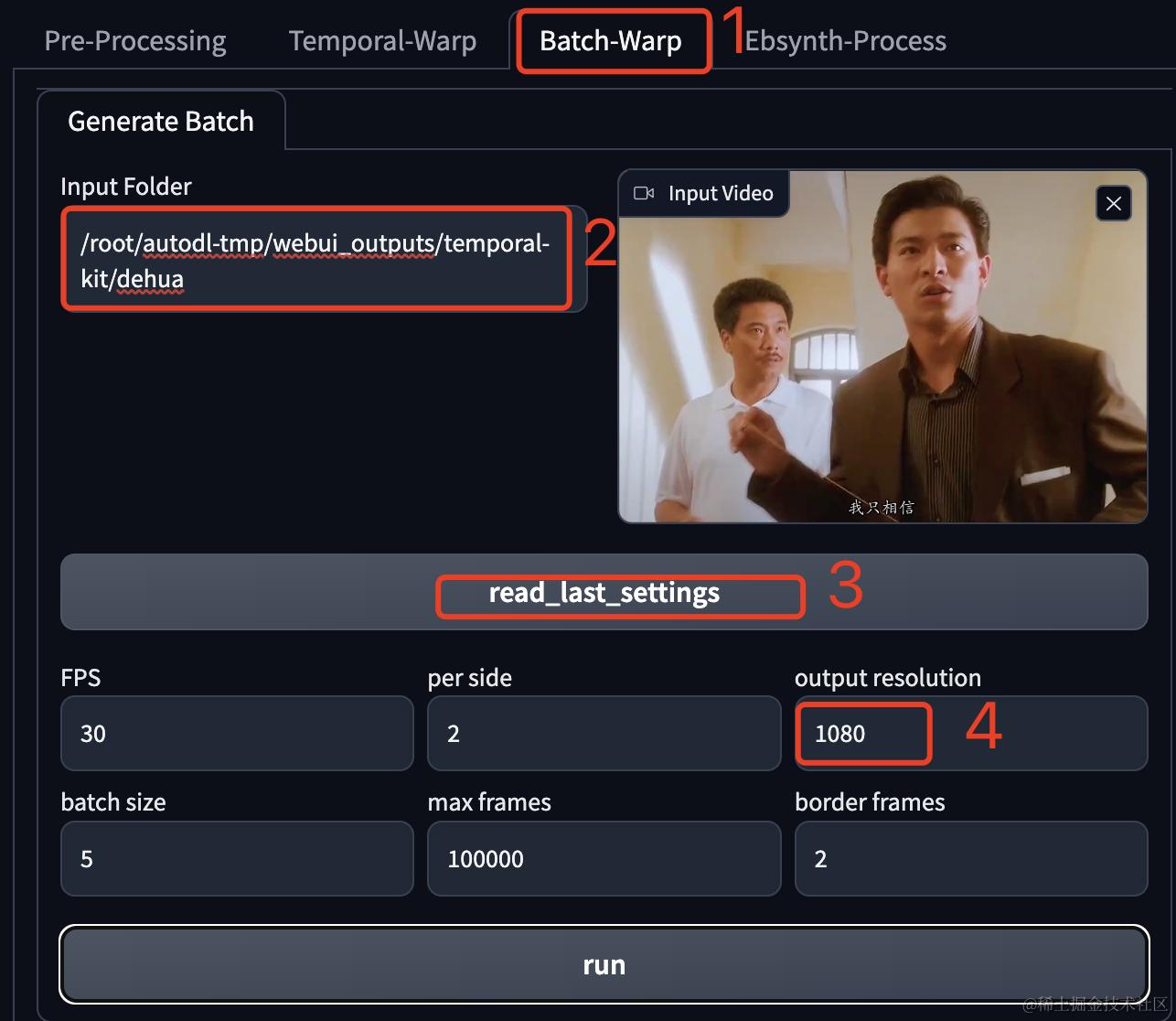Click the run button
The image size is (1176, 1021).
coord(604,965)
